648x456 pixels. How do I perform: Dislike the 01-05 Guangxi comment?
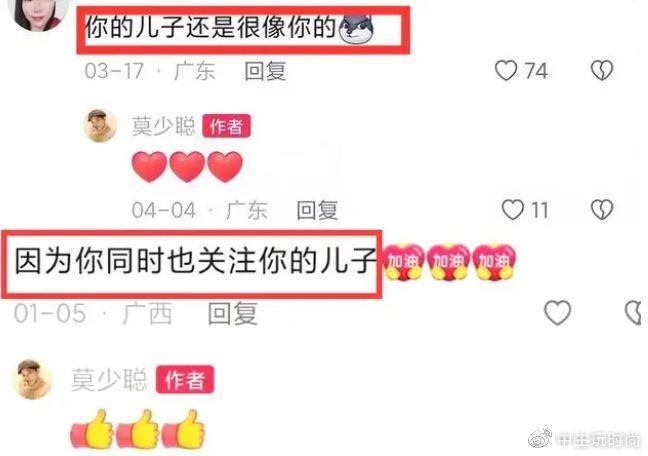(x=634, y=312)
